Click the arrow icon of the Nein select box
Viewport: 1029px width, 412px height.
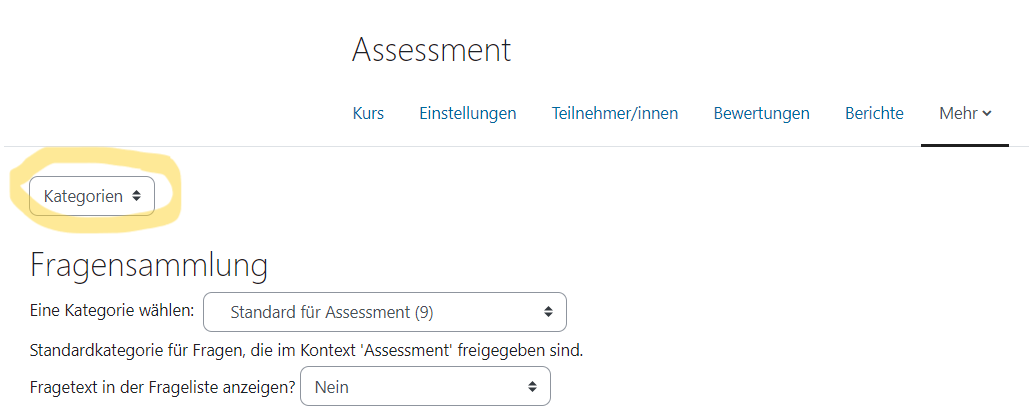point(532,387)
